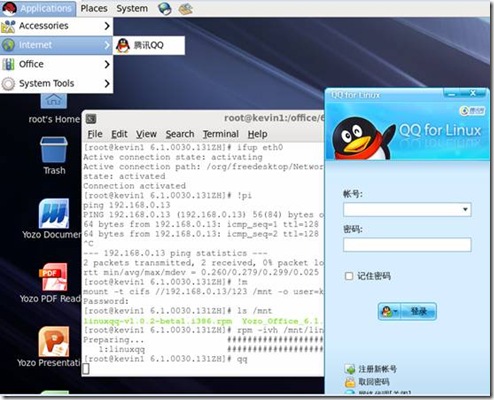Click the QQ penguin icon in submenu
The width and height of the screenshot is (494, 400).
coord(123,45)
